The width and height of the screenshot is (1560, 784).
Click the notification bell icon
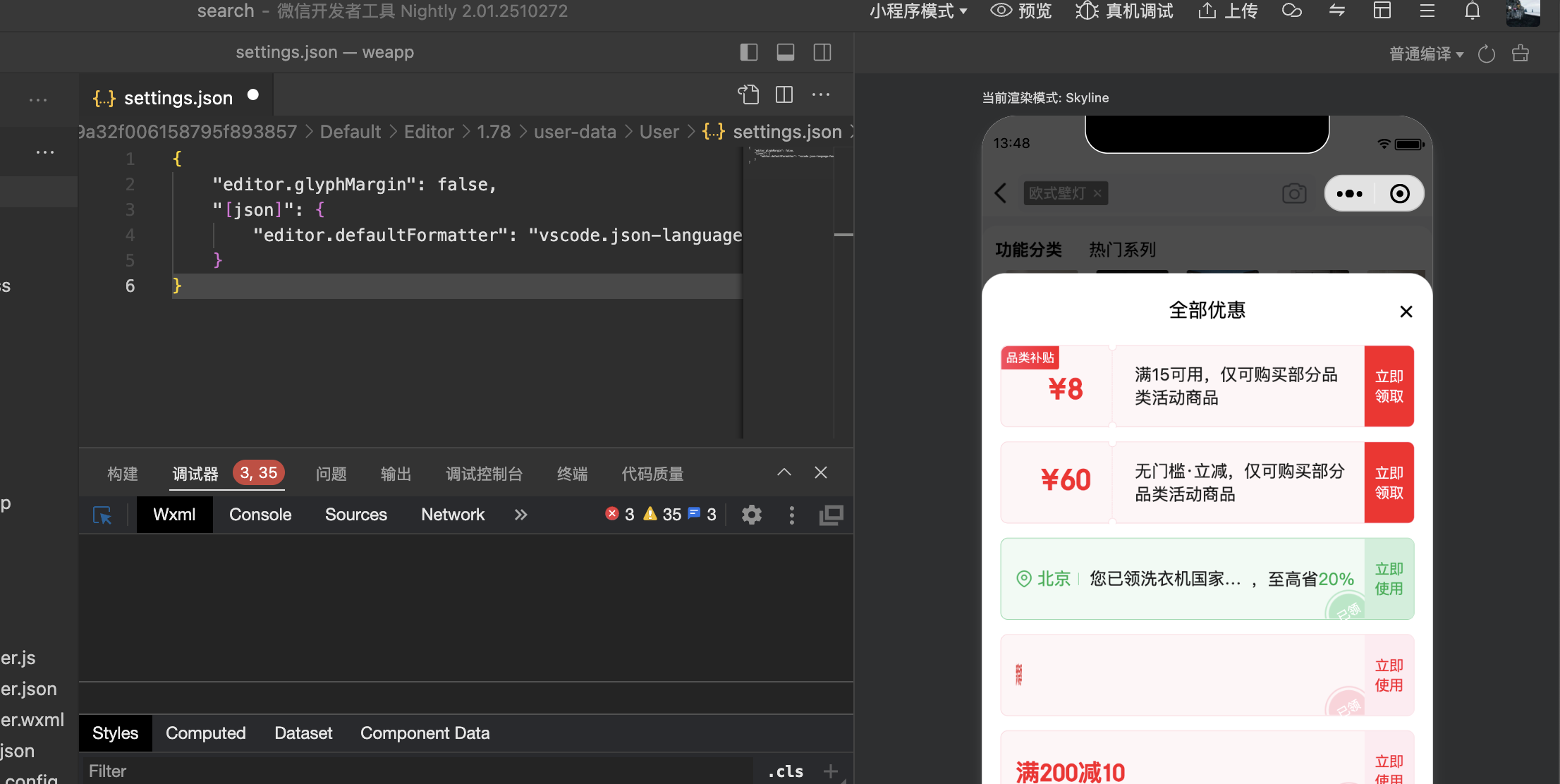click(1472, 11)
